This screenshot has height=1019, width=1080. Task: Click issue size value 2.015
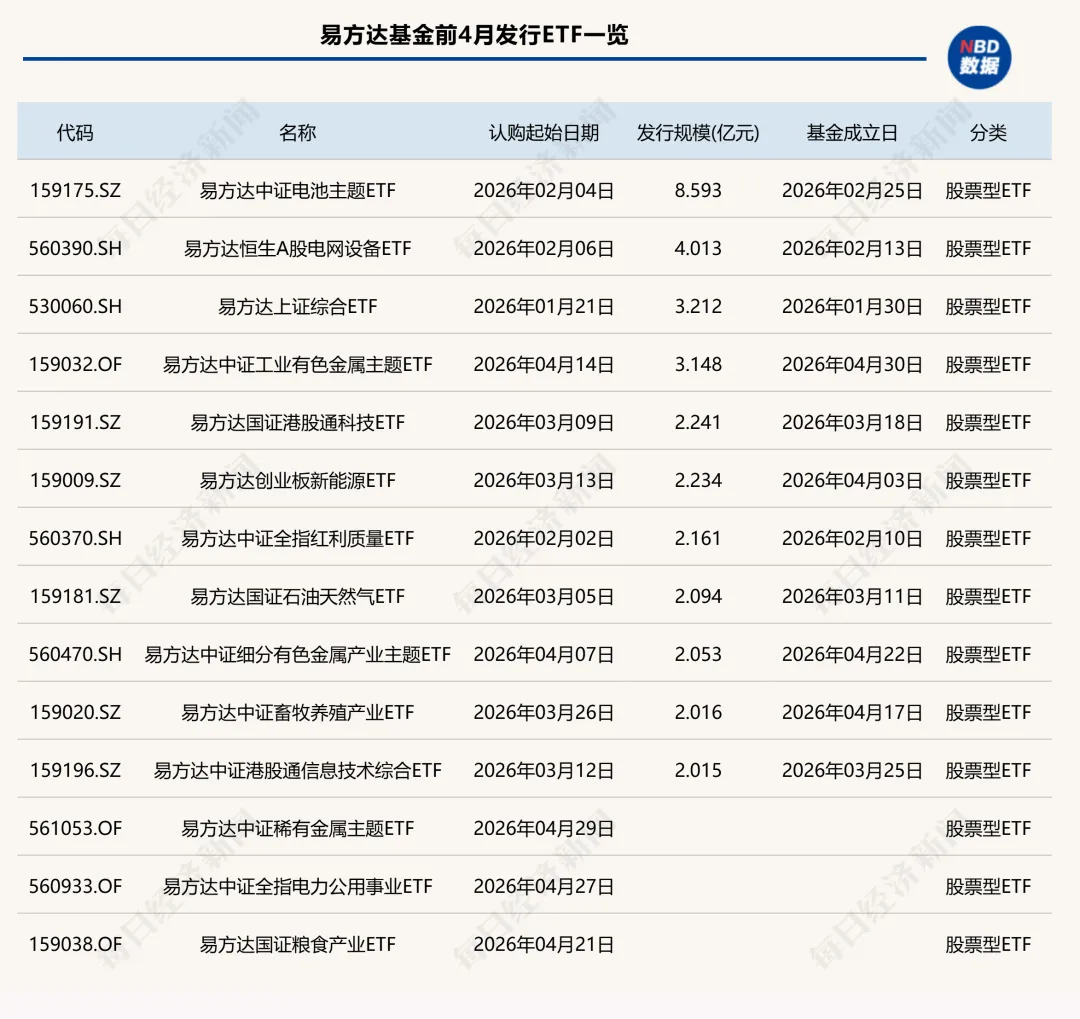coord(698,769)
